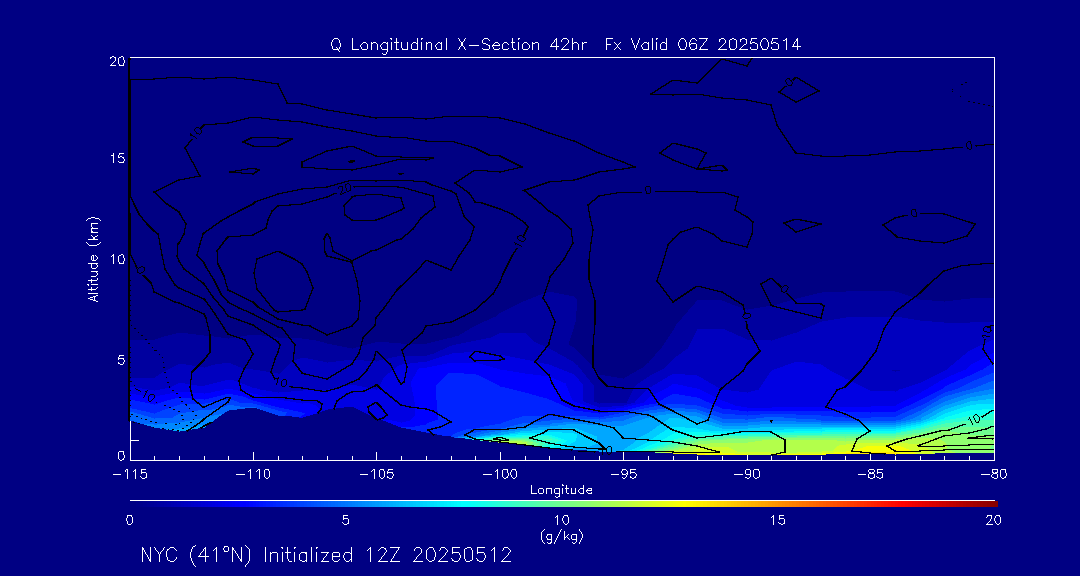This screenshot has height=576, width=1080.
Task: Click the plot title with 42hr forecast text
Action: tap(565, 45)
